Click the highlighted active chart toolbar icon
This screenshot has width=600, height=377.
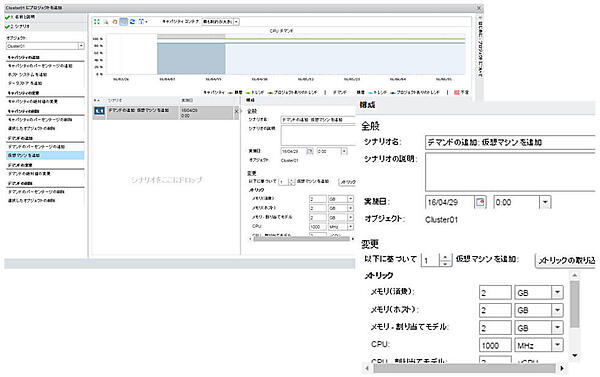coord(124,22)
